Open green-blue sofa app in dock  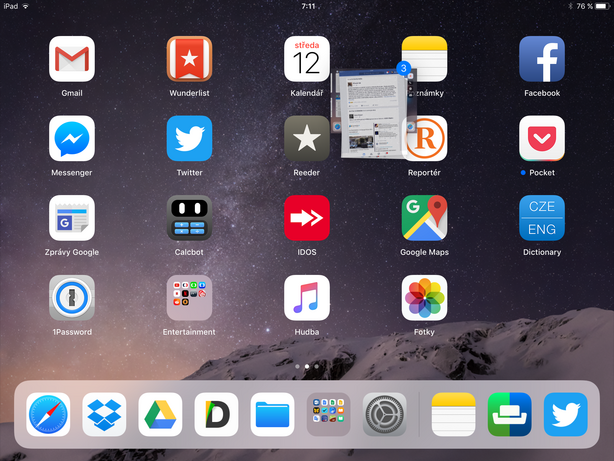509,414
